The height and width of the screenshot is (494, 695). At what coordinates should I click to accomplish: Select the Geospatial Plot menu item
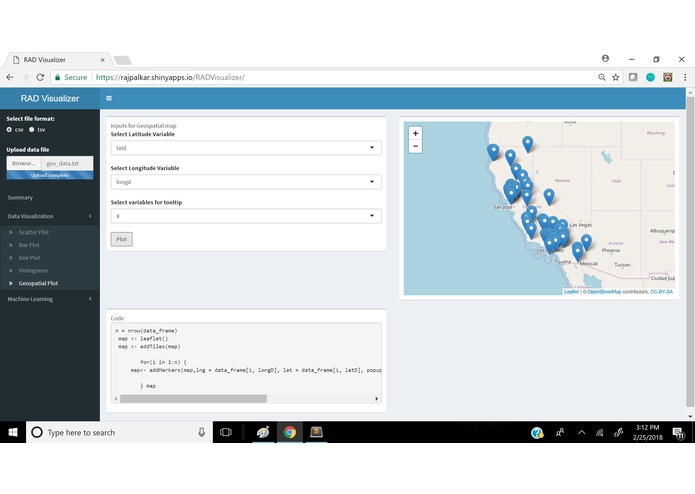[x=38, y=283]
